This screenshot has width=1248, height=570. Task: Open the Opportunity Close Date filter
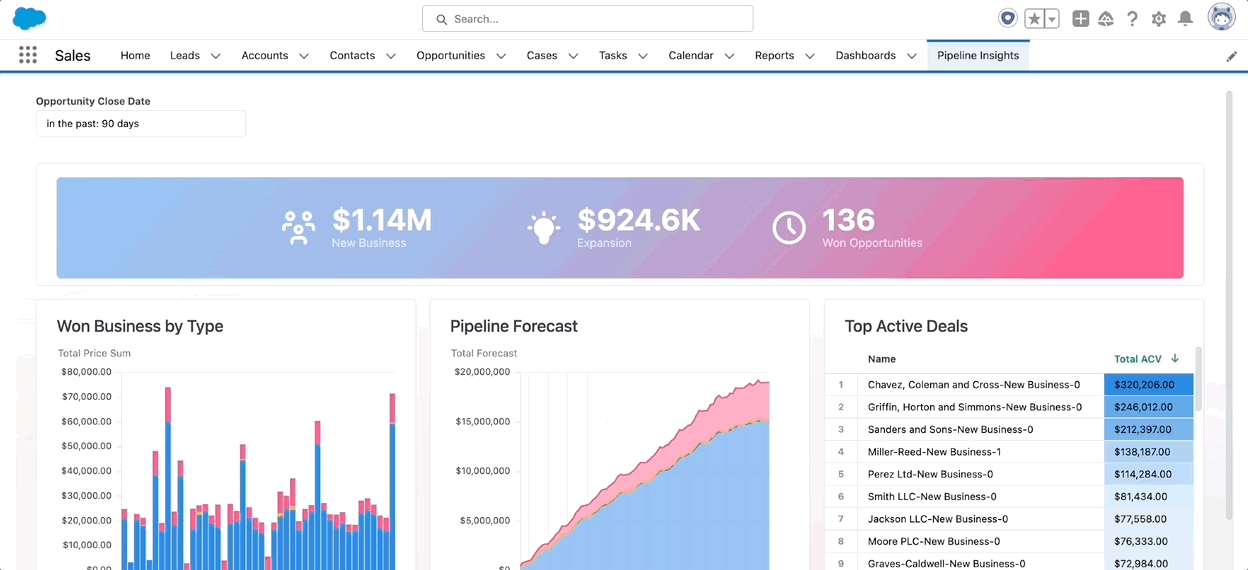[141, 124]
